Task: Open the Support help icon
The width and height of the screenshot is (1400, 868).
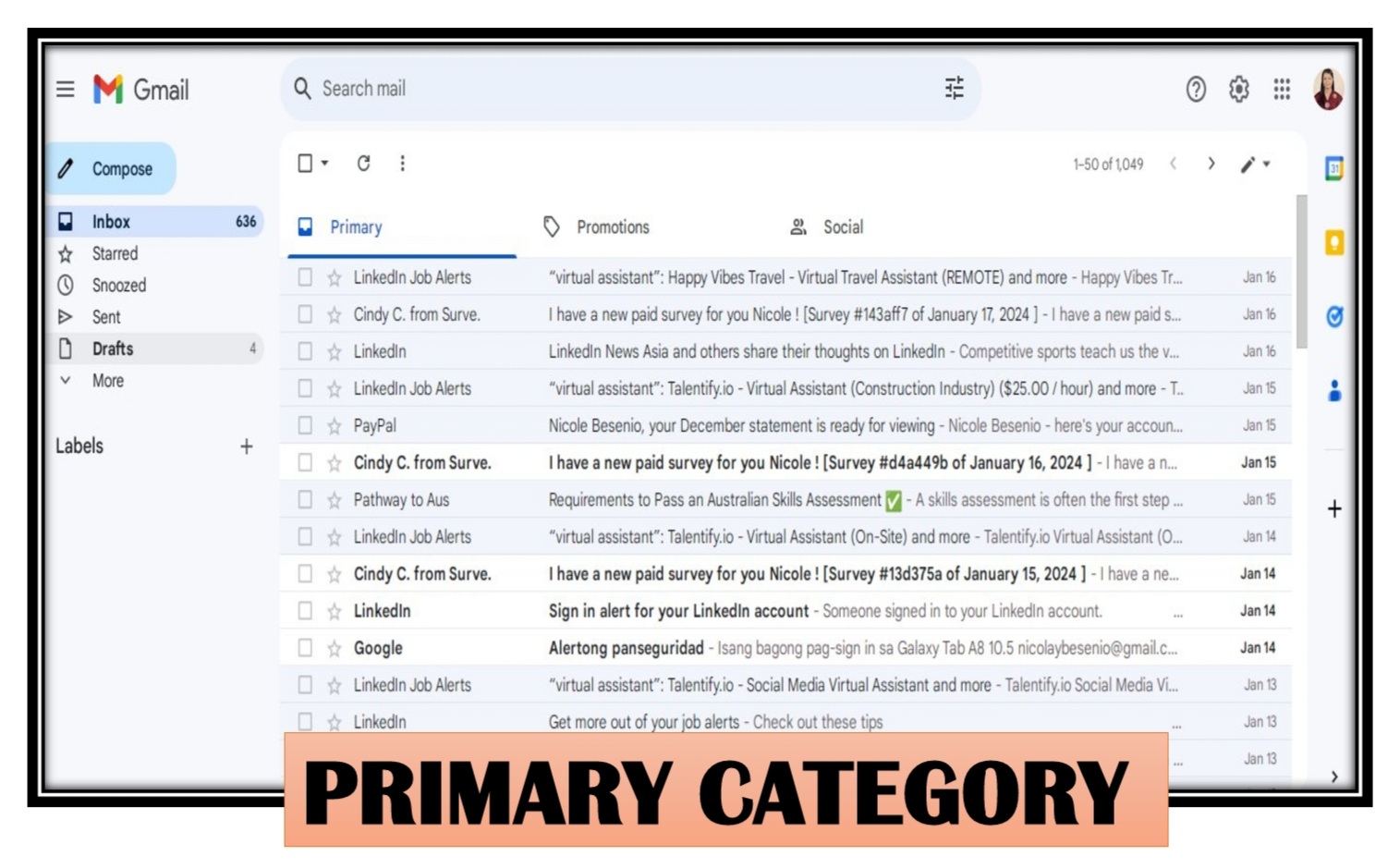Action: pos(1196,89)
